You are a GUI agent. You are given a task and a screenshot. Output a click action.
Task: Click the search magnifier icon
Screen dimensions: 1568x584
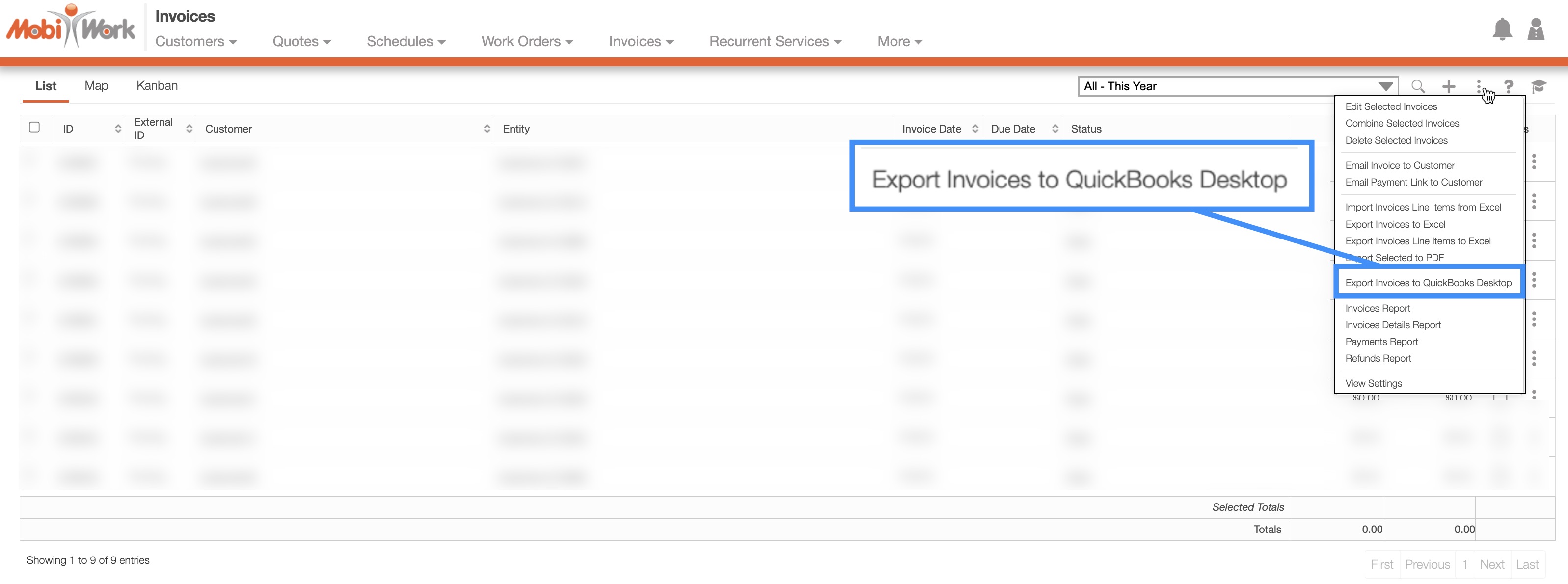click(1418, 86)
